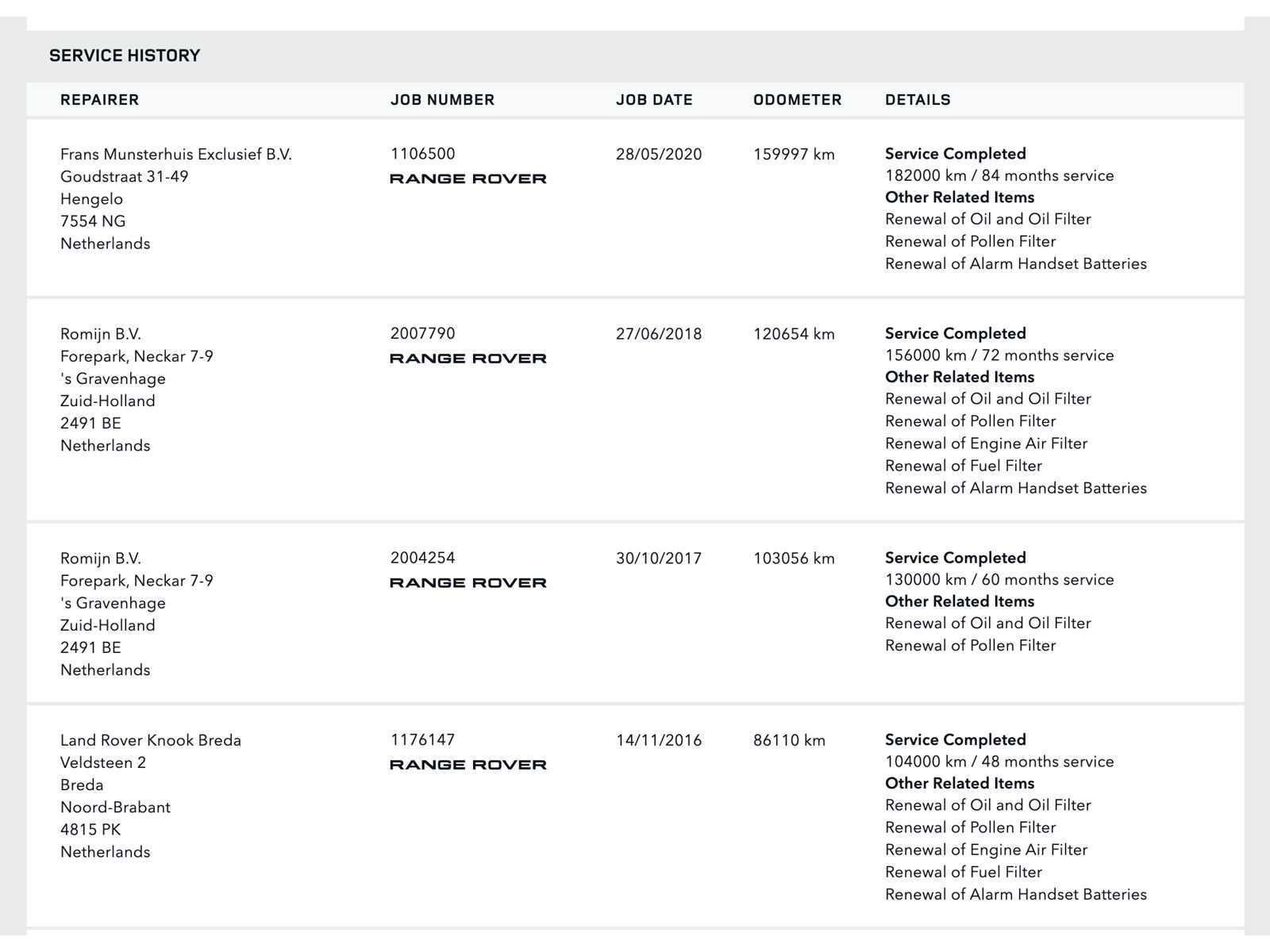The height and width of the screenshot is (952, 1270).
Task: Click the Service History section title
Action: point(125,56)
